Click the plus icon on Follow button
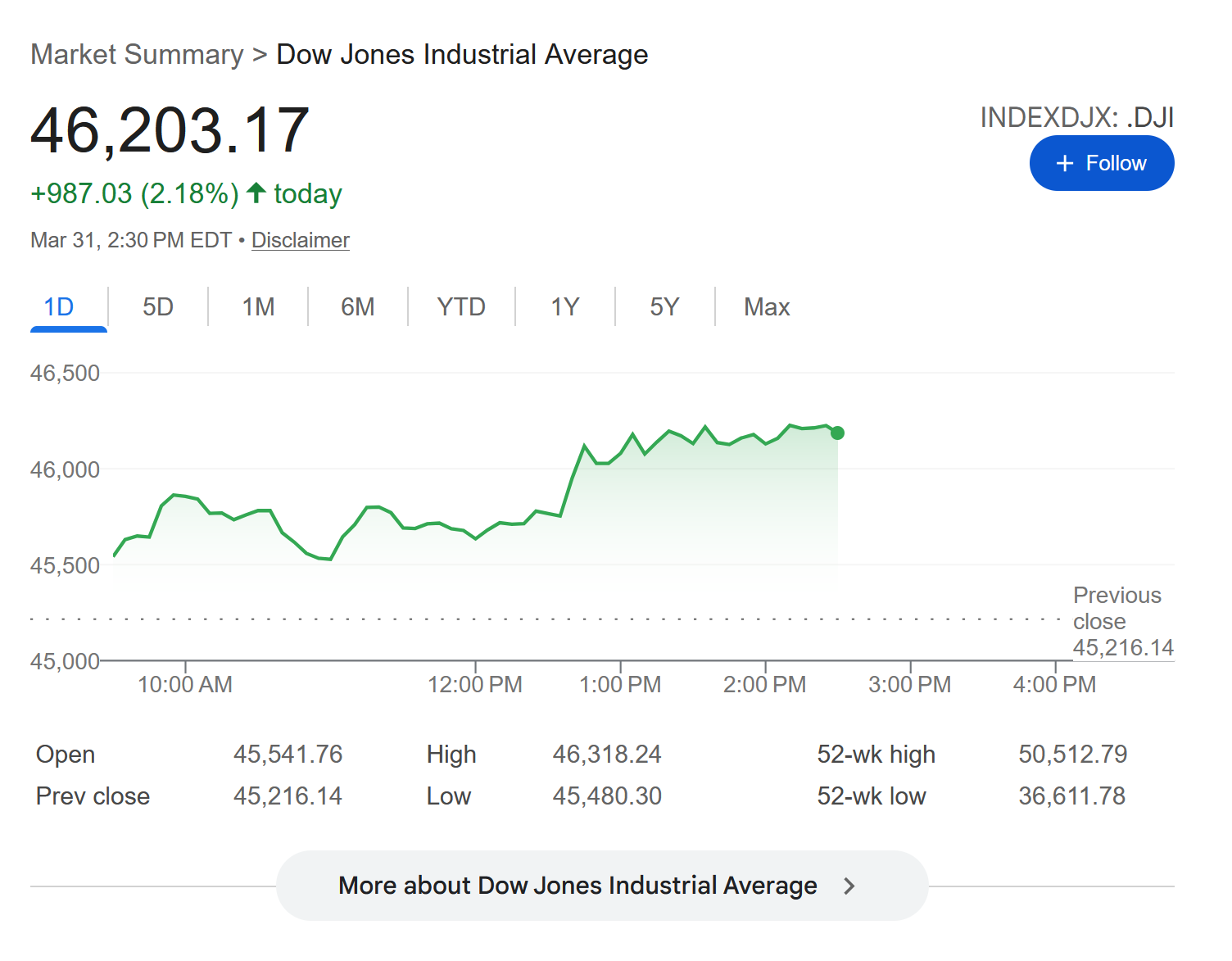 pos(1064,164)
